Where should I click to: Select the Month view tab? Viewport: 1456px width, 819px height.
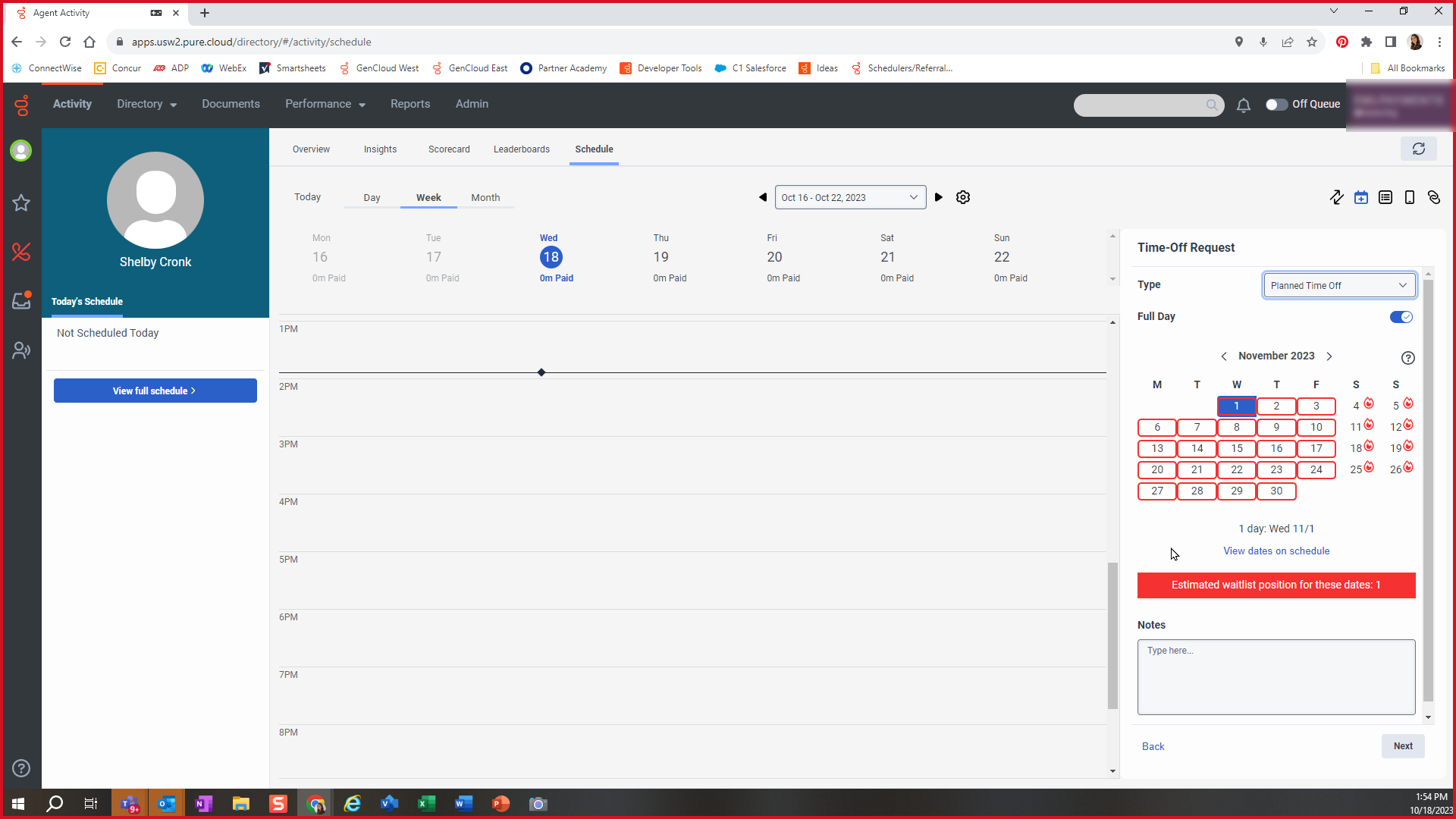click(485, 197)
